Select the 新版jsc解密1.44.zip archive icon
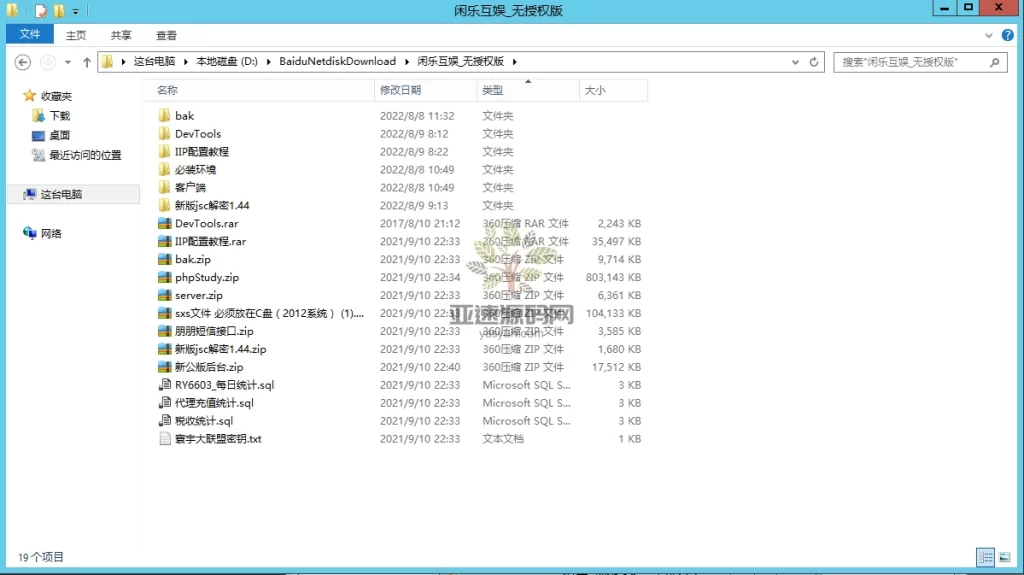The image size is (1024, 575). click(x=165, y=349)
